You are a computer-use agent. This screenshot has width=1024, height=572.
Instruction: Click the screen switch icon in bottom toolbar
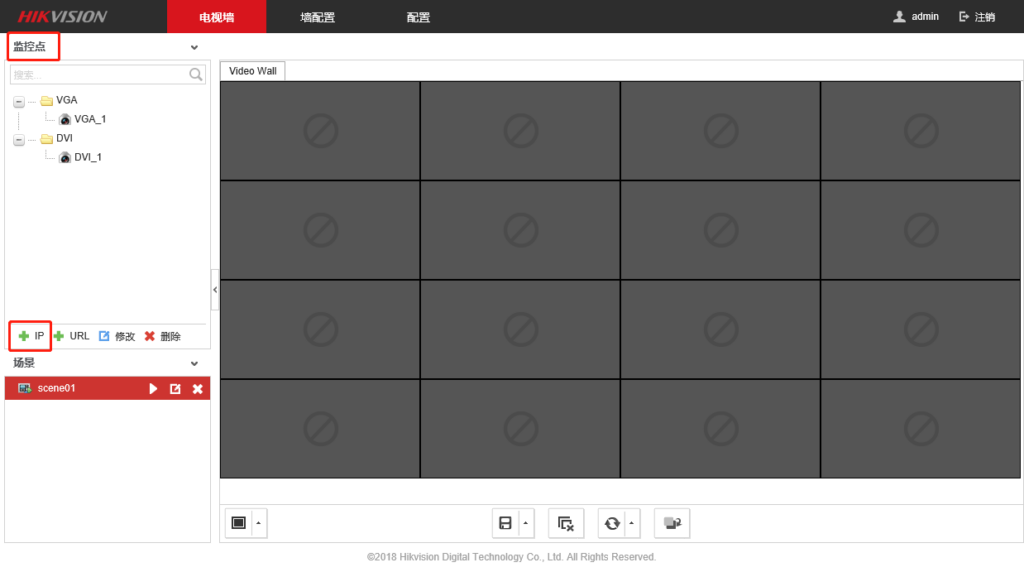click(672, 523)
